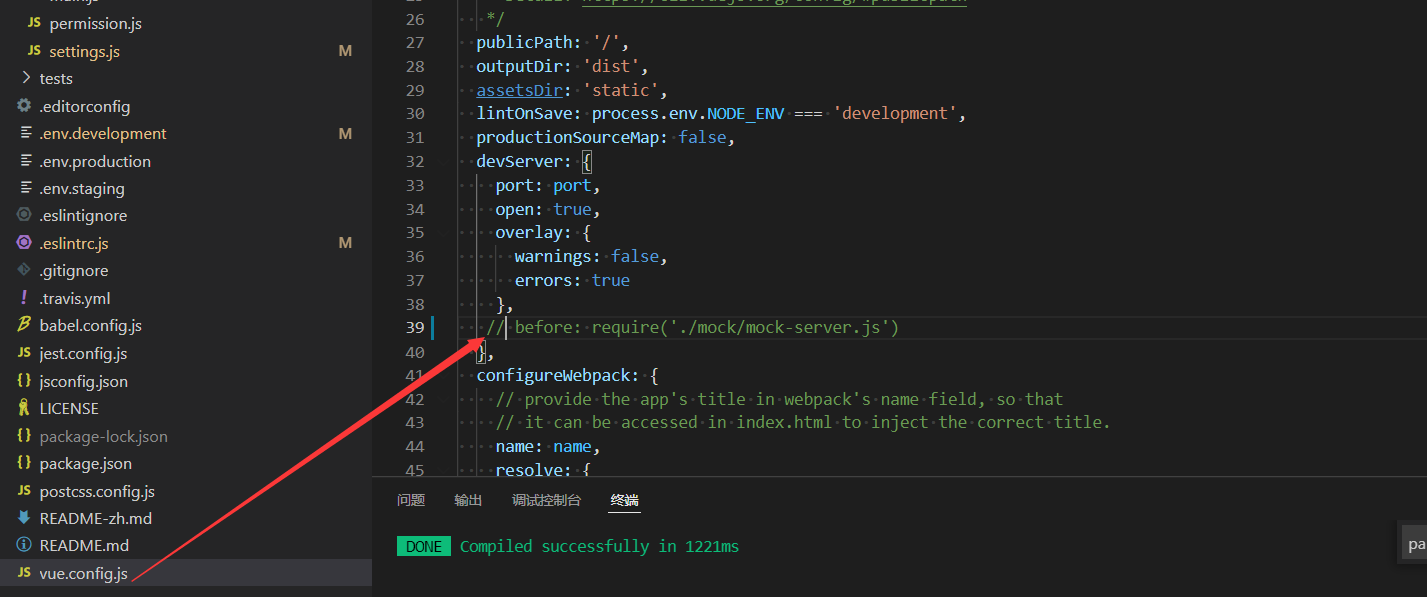The width and height of the screenshot is (1427, 597).
Task: Click the M git status badge on .env.development
Action: pyautogui.click(x=345, y=133)
